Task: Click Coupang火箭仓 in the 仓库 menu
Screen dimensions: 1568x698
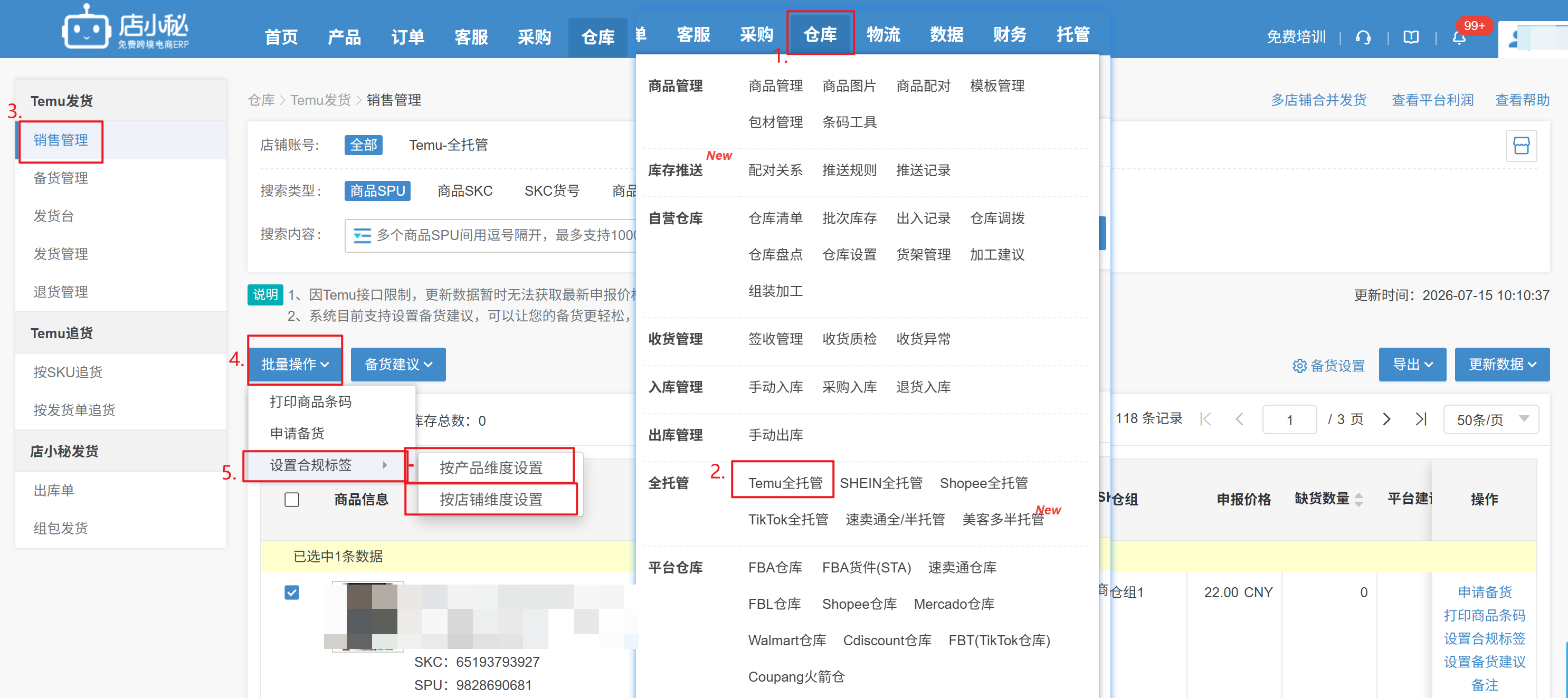Action: (x=796, y=676)
